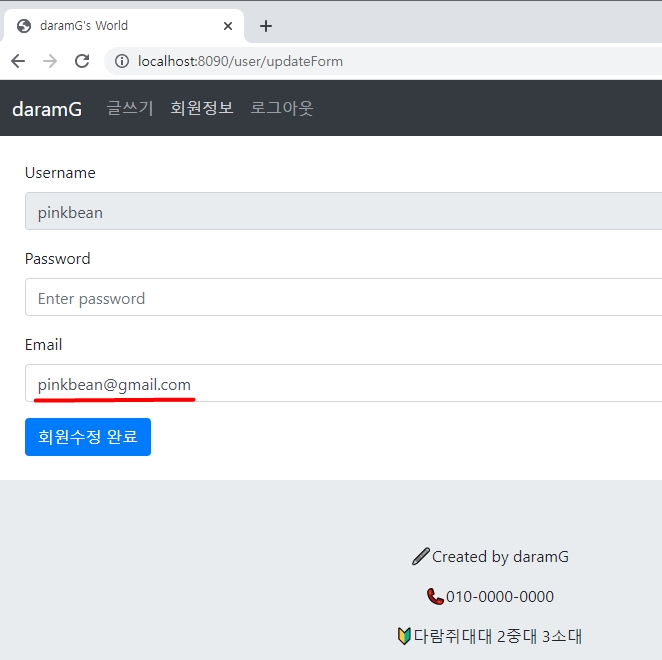Close the daramG's World tab
The image size is (662, 660).
228,26
